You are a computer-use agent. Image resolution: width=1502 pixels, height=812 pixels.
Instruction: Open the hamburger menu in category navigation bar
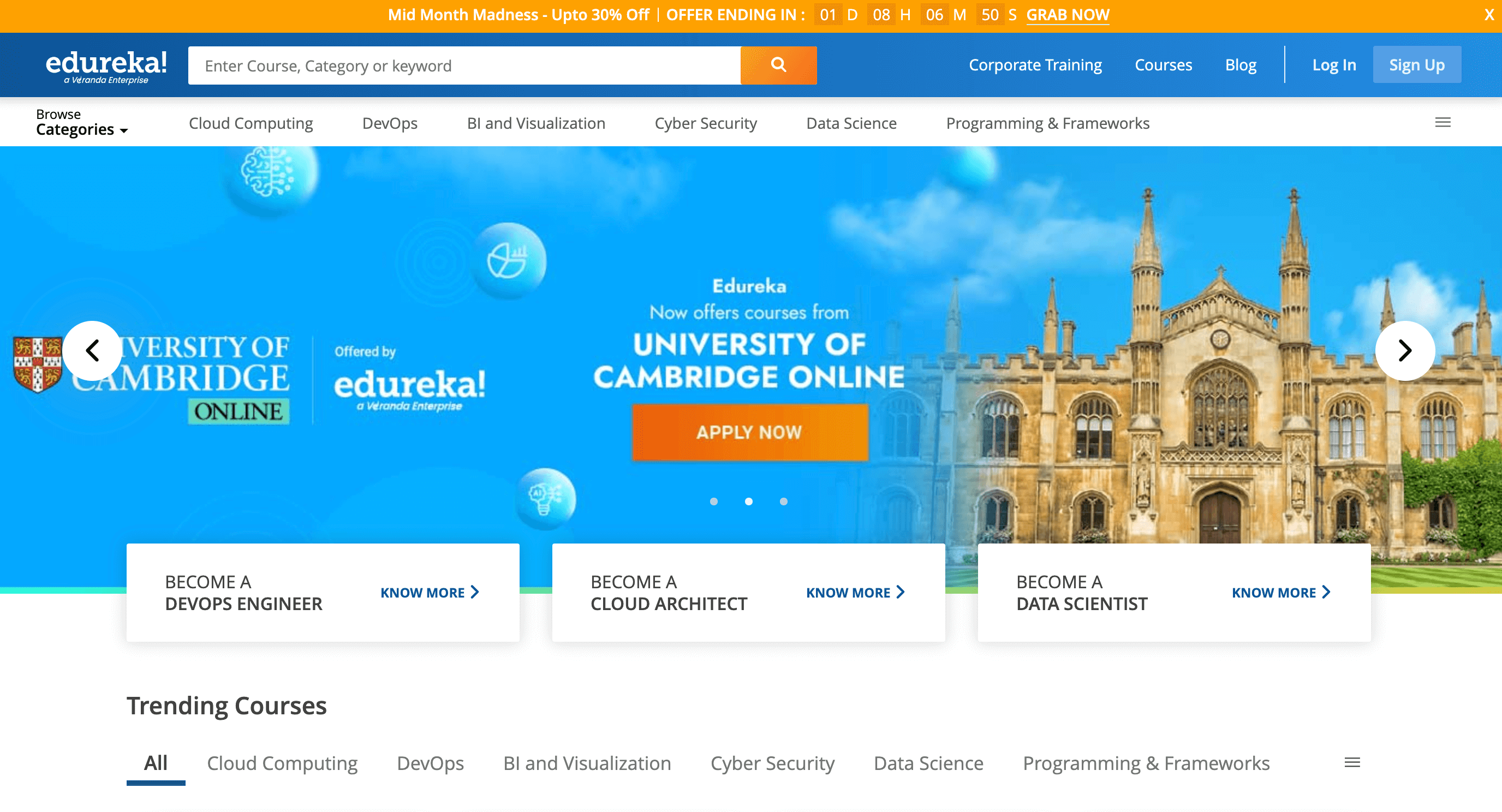[x=1443, y=122]
